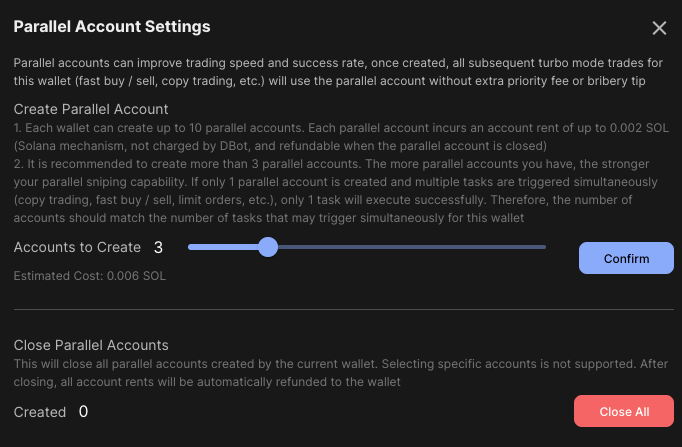Close the Parallel Account Settings dialog
682x447 pixels.
coord(659,28)
